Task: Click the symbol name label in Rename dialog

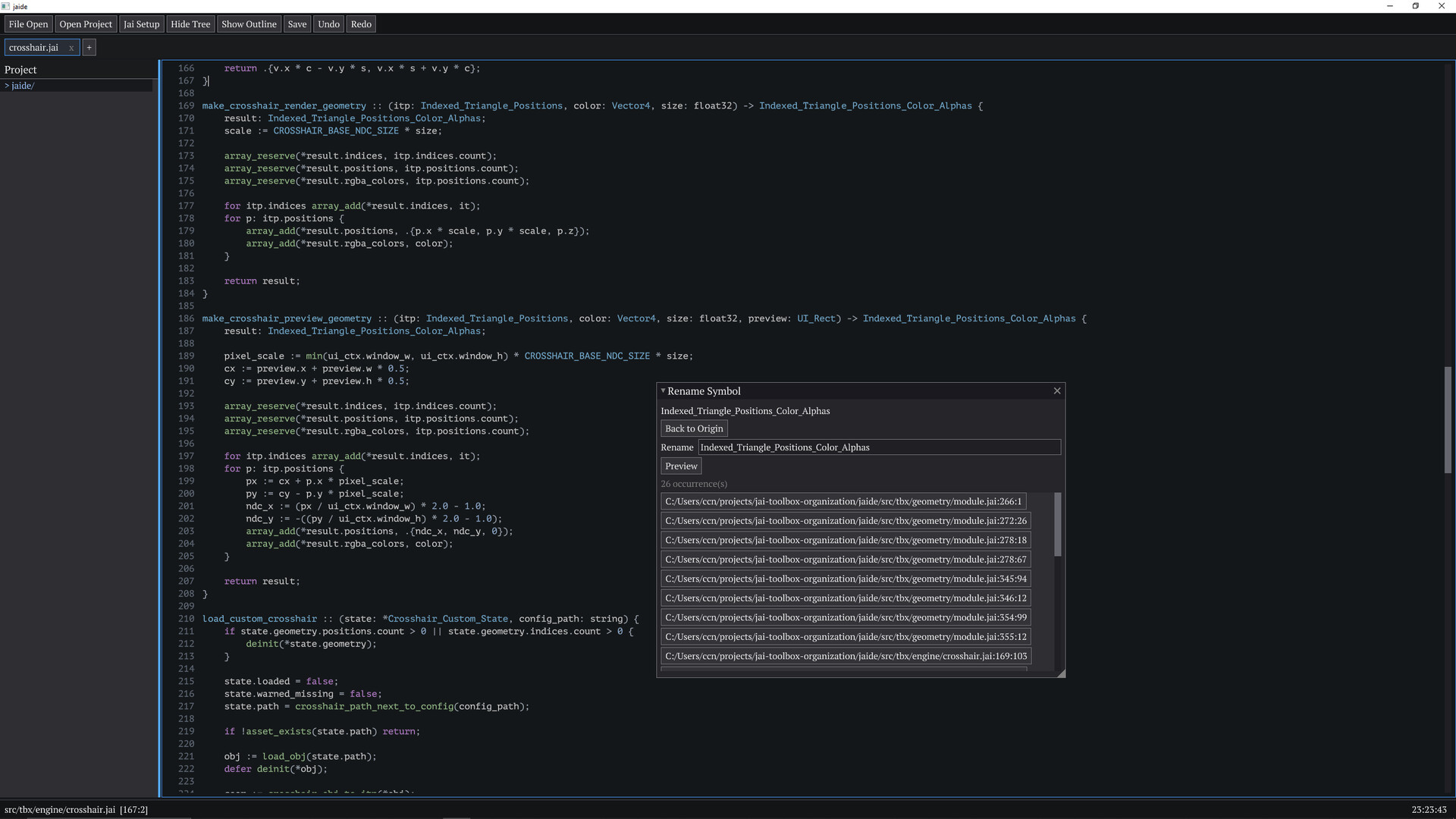Action: [x=745, y=411]
